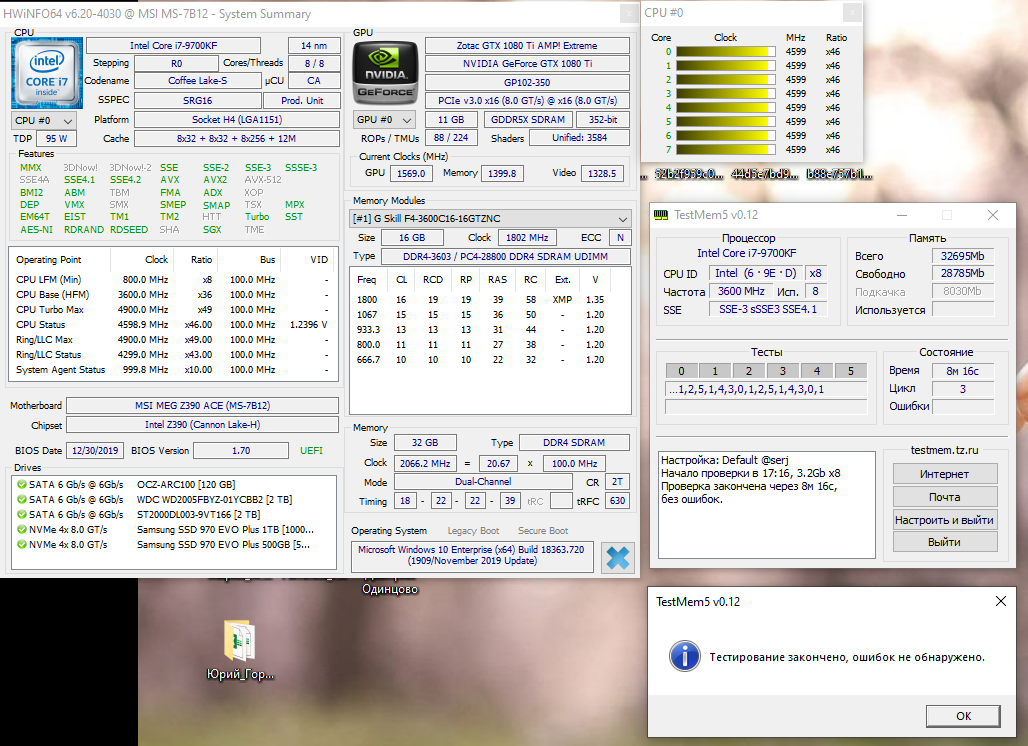The width and height of the screenshot is (1028, 746).
Task: Click the green check next to WDC WD2005FBYZ drive
Action: coord(22,500)
